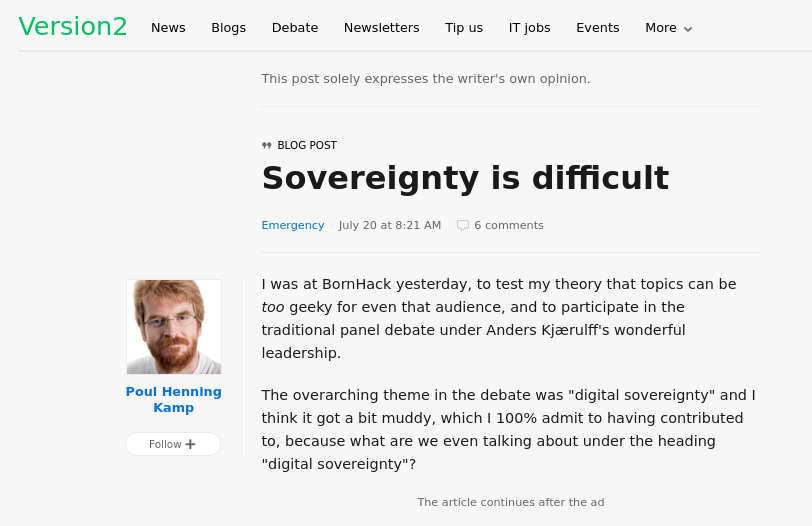Screen dimensions: 812x526
Task: Select Tip us in navigation
Action: (x=464, y=28)
